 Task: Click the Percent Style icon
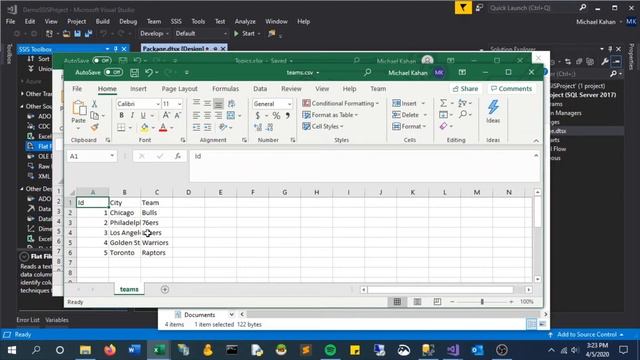click(276, 116)
